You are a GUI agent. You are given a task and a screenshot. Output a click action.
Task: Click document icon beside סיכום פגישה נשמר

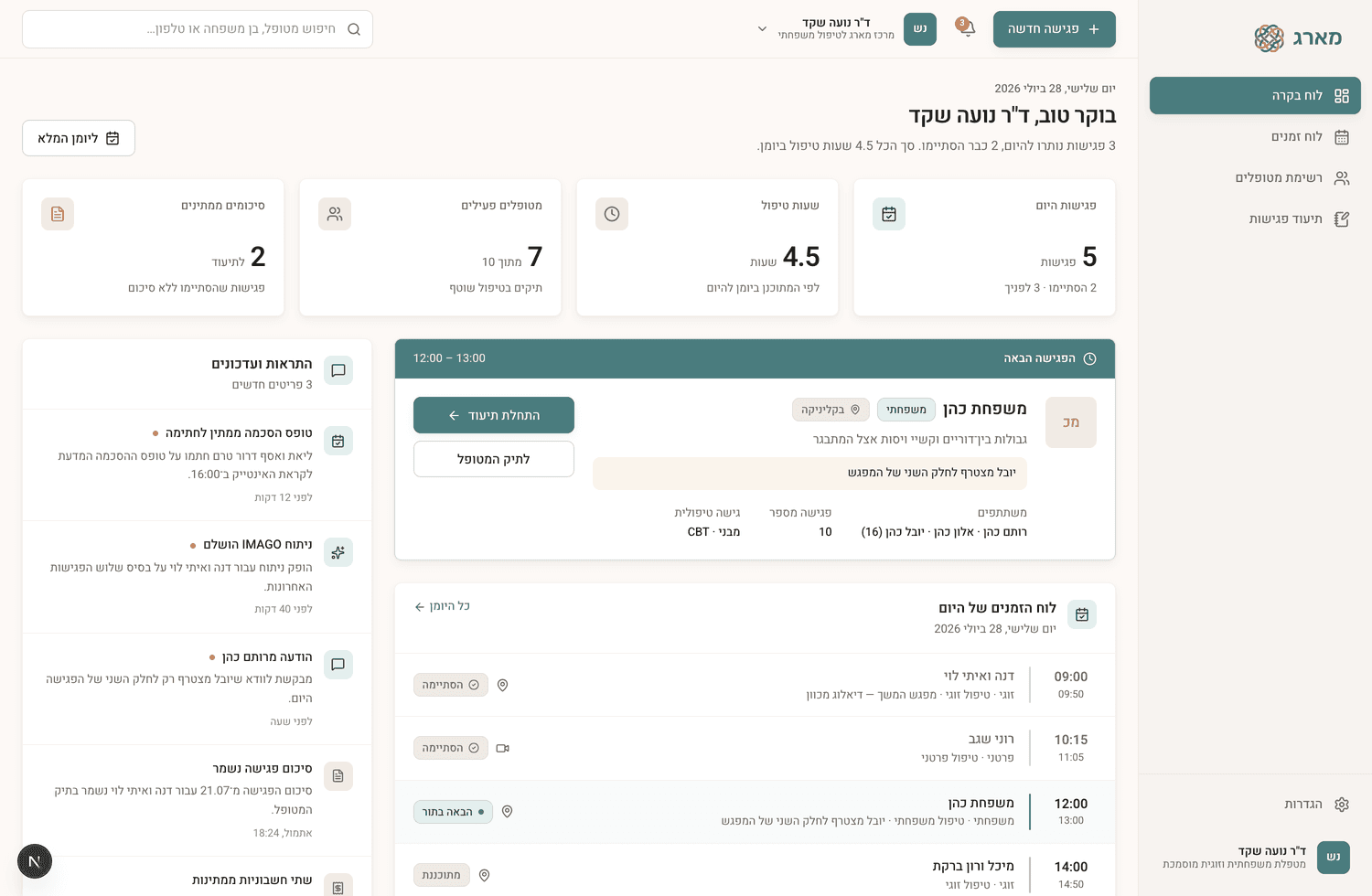[338, 776]
